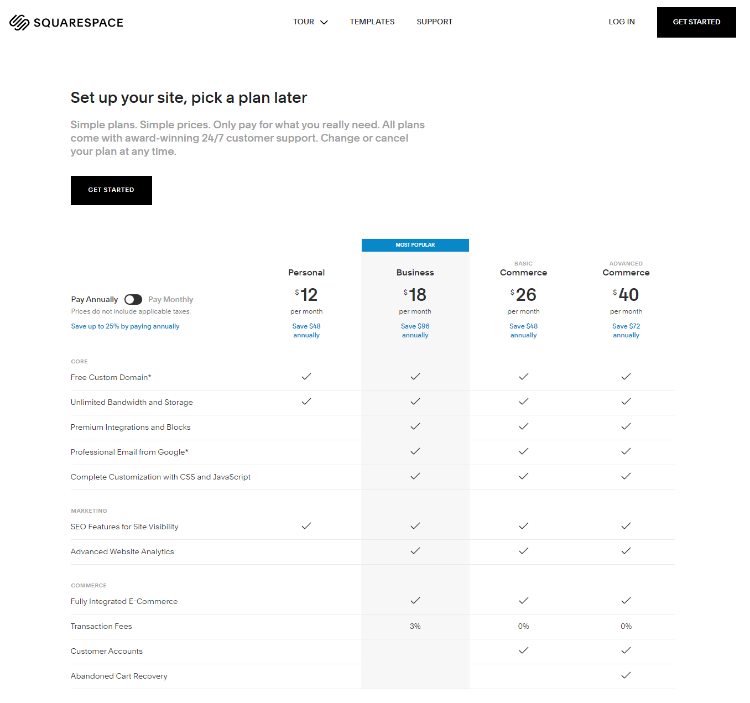The width and height of the screenshot is (750, 703).
Task: Click the Unlimited Bandwidth and Storage label
Action: (132, 402)
